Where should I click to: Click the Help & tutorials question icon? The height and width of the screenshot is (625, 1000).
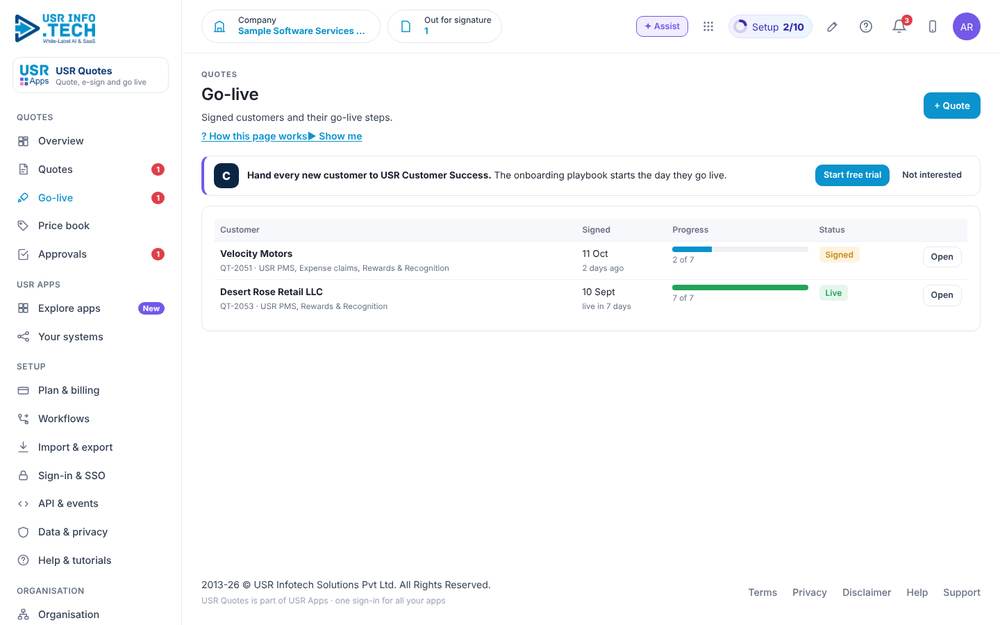coord(23,560)
